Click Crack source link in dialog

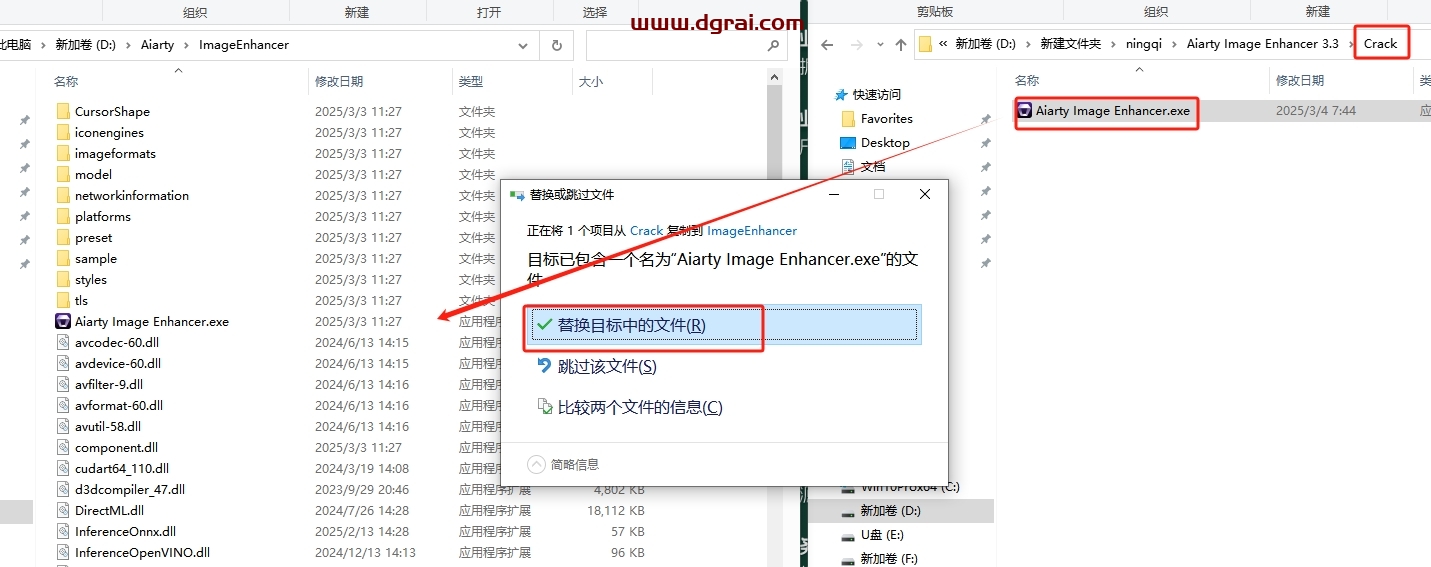click(x=646, y=230)
